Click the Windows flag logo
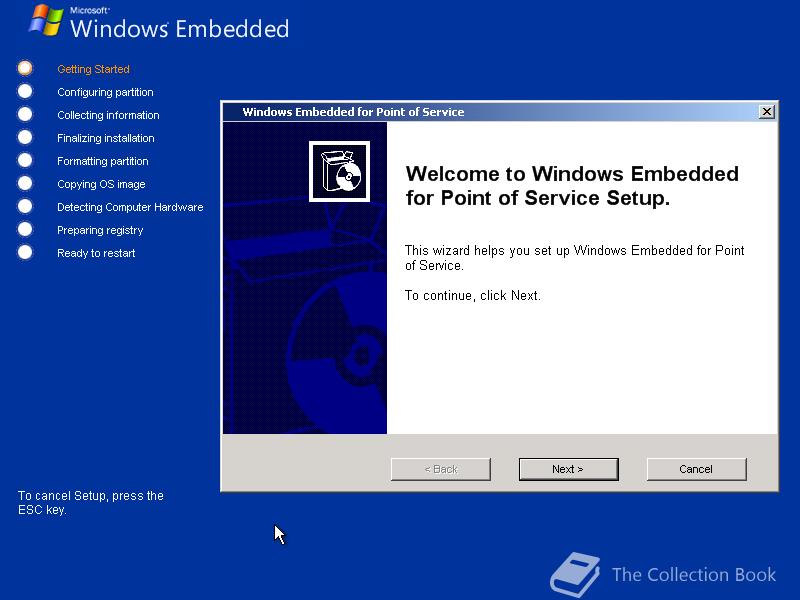 click(x=46, y=20)
